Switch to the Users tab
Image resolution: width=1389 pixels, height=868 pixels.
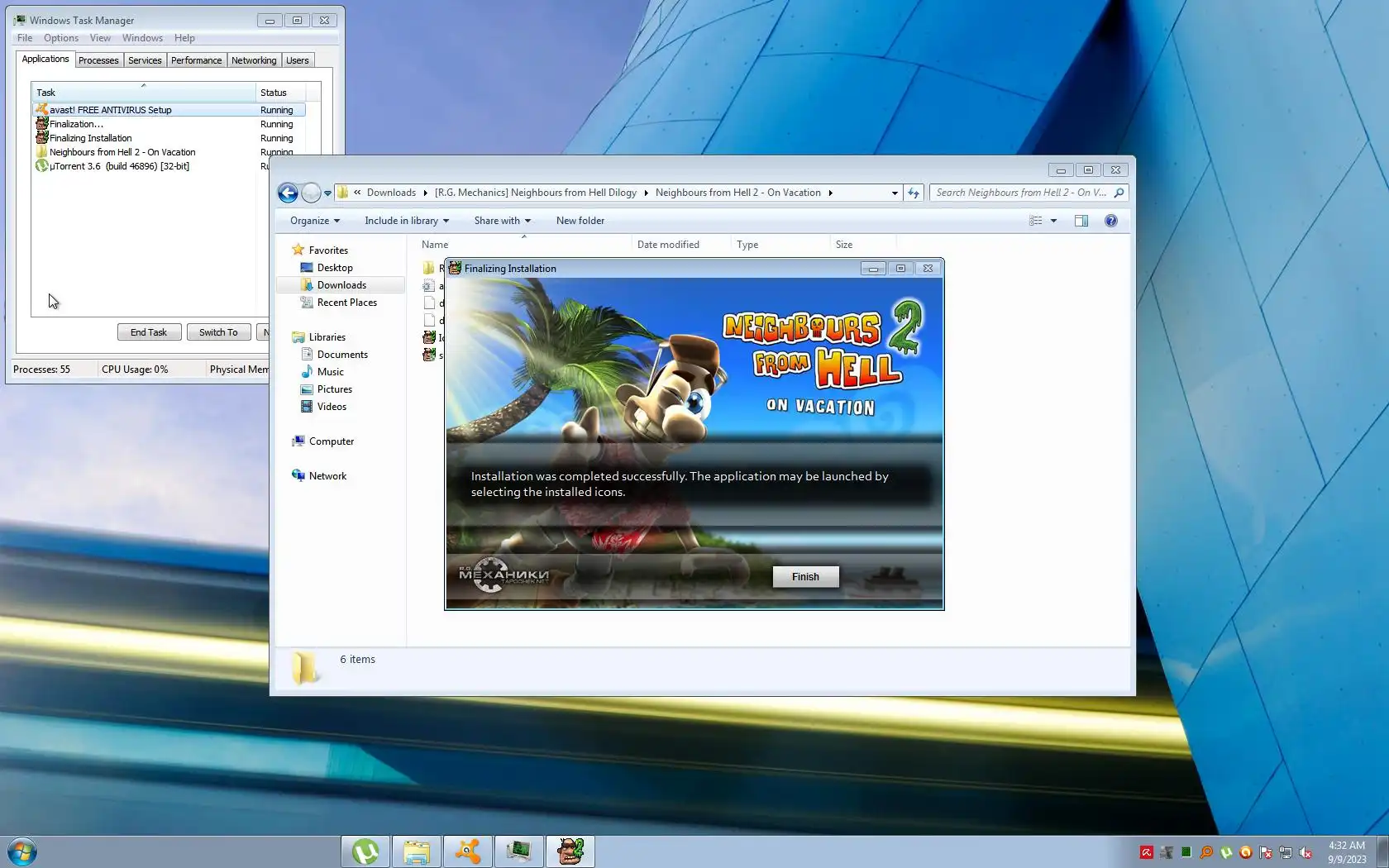click(298, 60)
